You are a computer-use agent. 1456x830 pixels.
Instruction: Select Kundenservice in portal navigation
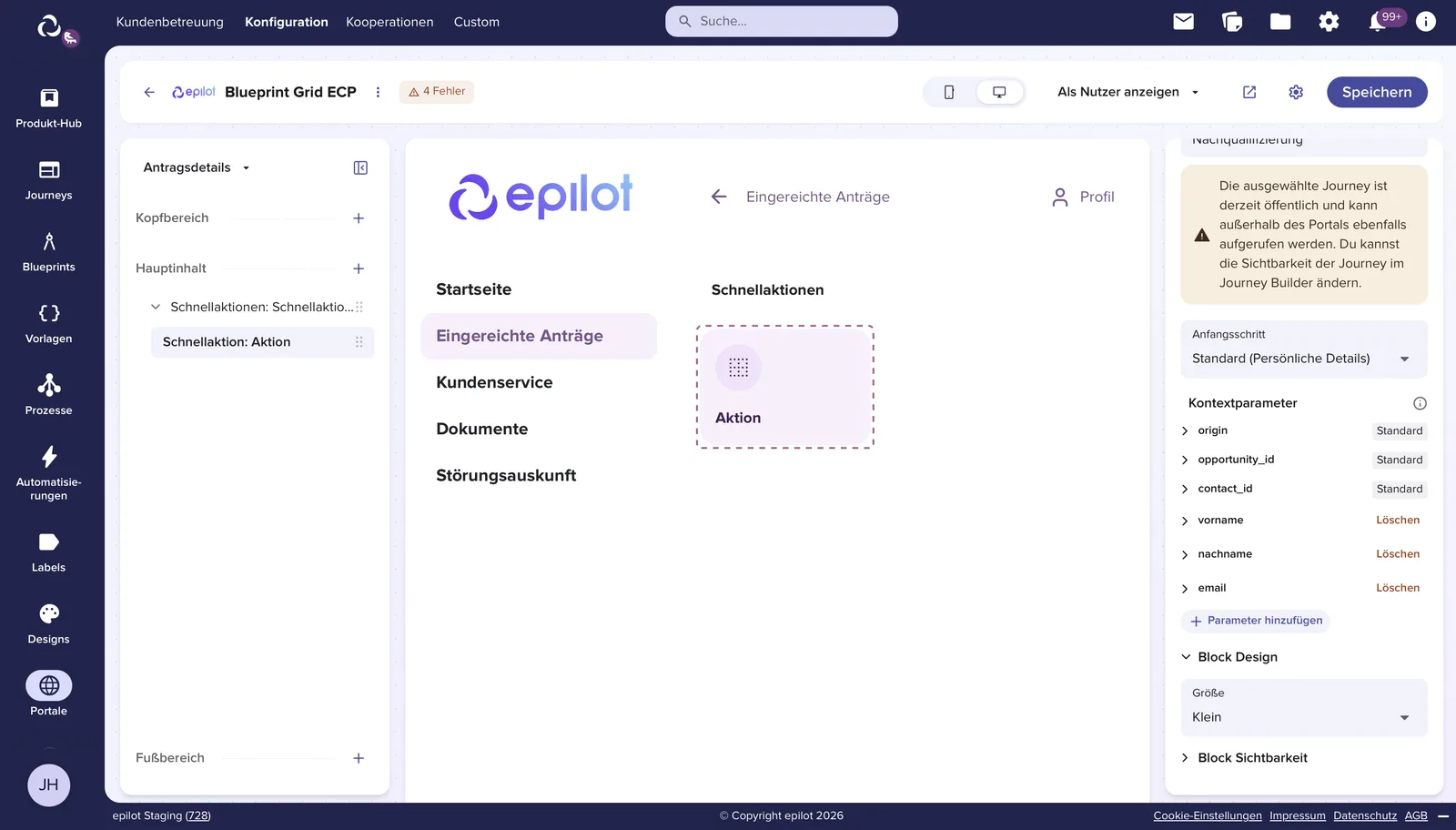pos(494,382)
